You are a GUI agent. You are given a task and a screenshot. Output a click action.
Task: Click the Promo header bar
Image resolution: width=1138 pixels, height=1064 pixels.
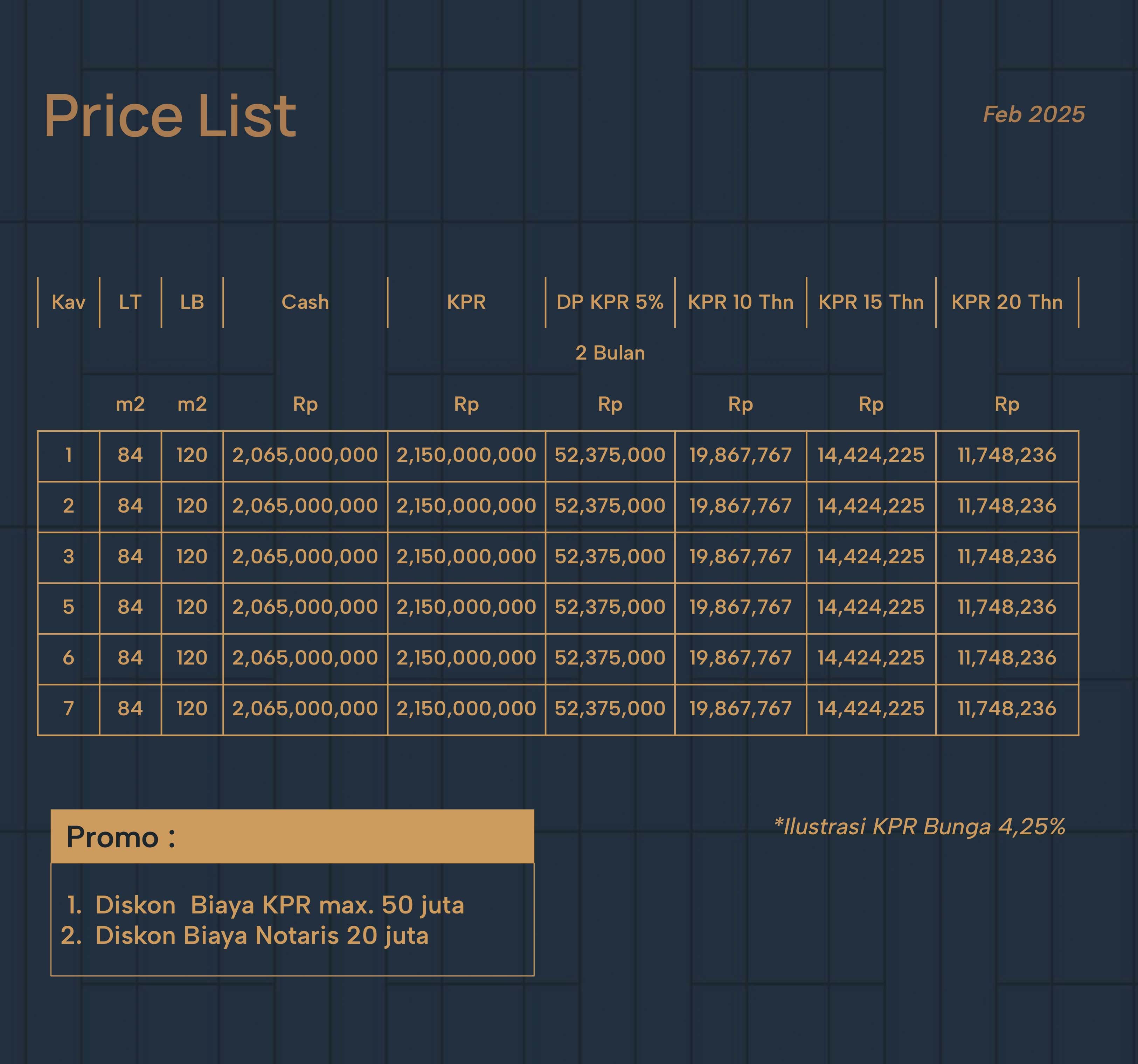[292, 837]
